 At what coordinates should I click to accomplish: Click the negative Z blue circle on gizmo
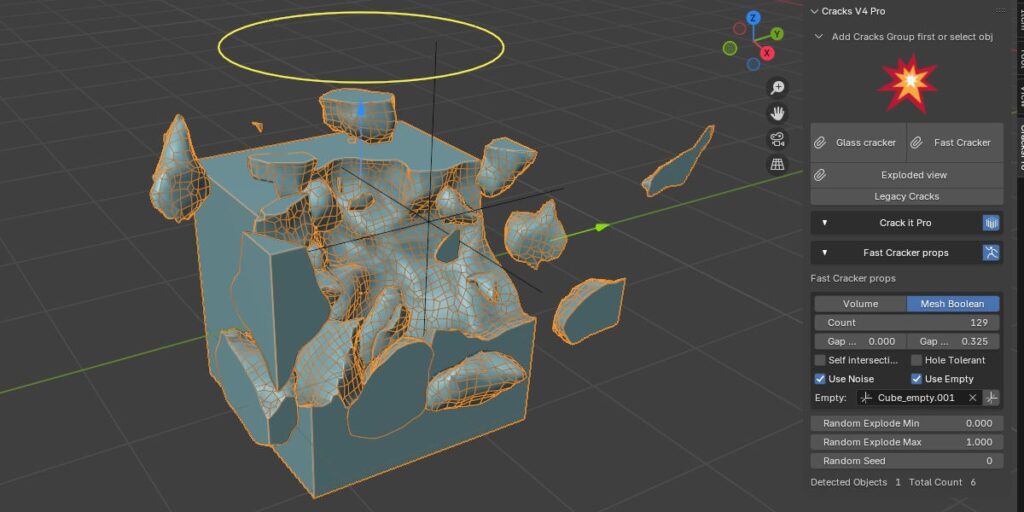pos(754,64)
